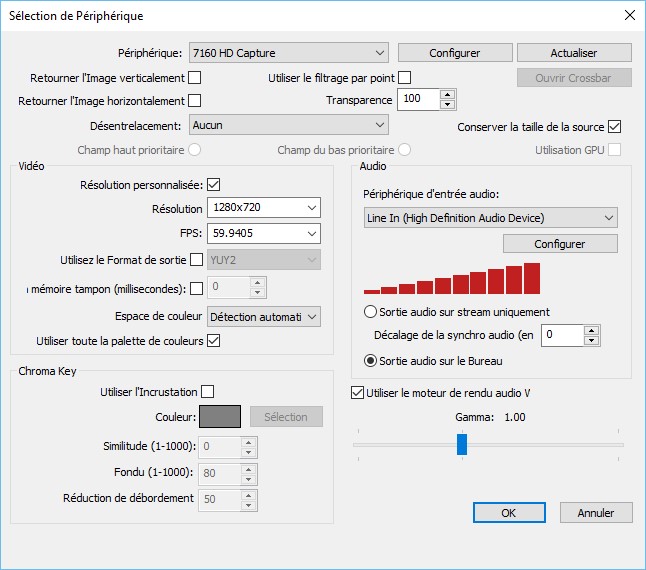Click the Gamma slider handle

coord(462,445)
